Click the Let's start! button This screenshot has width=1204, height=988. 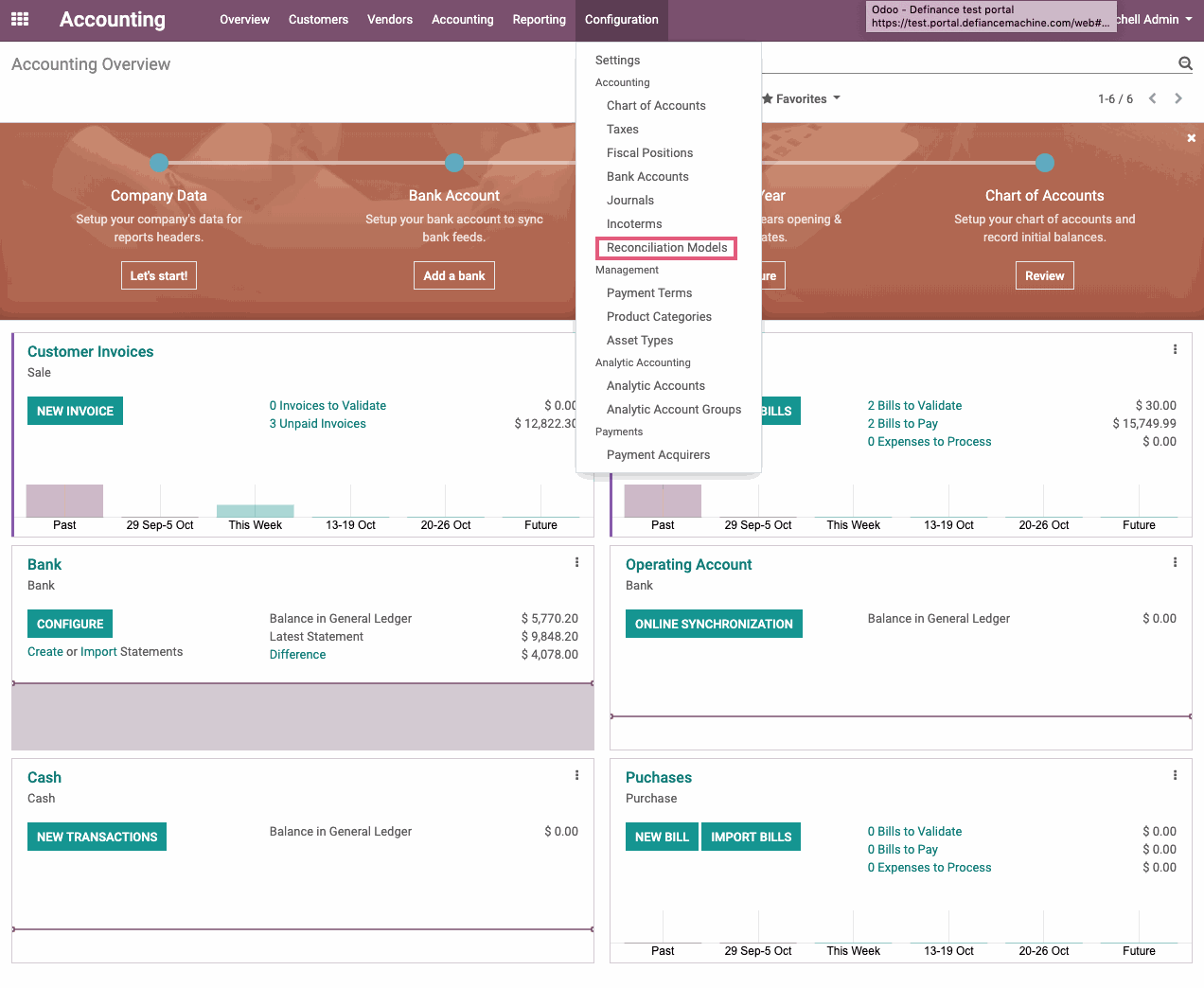pyautogui.click(x=159, y=275)
